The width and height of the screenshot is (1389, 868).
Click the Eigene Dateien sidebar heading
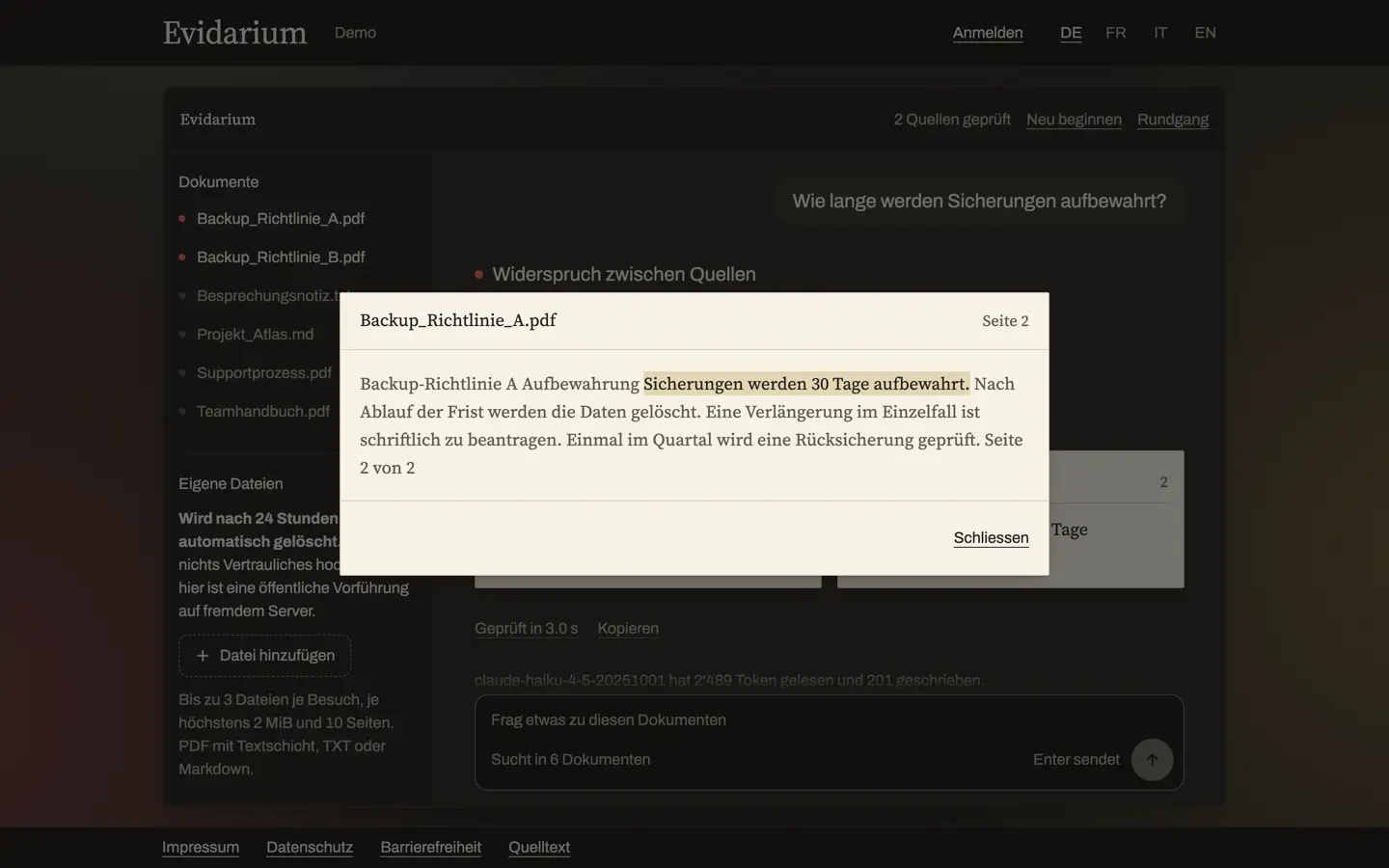point(231,484)
